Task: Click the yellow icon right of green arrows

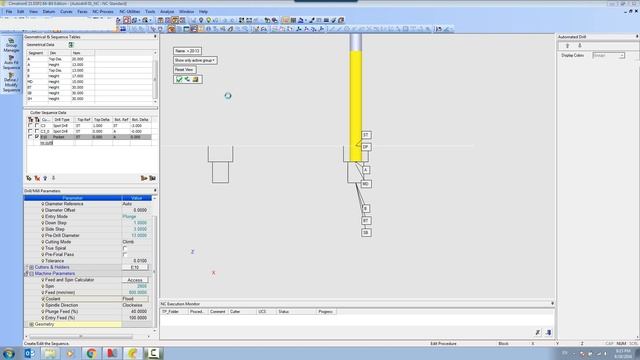Action: click(196, 79)
